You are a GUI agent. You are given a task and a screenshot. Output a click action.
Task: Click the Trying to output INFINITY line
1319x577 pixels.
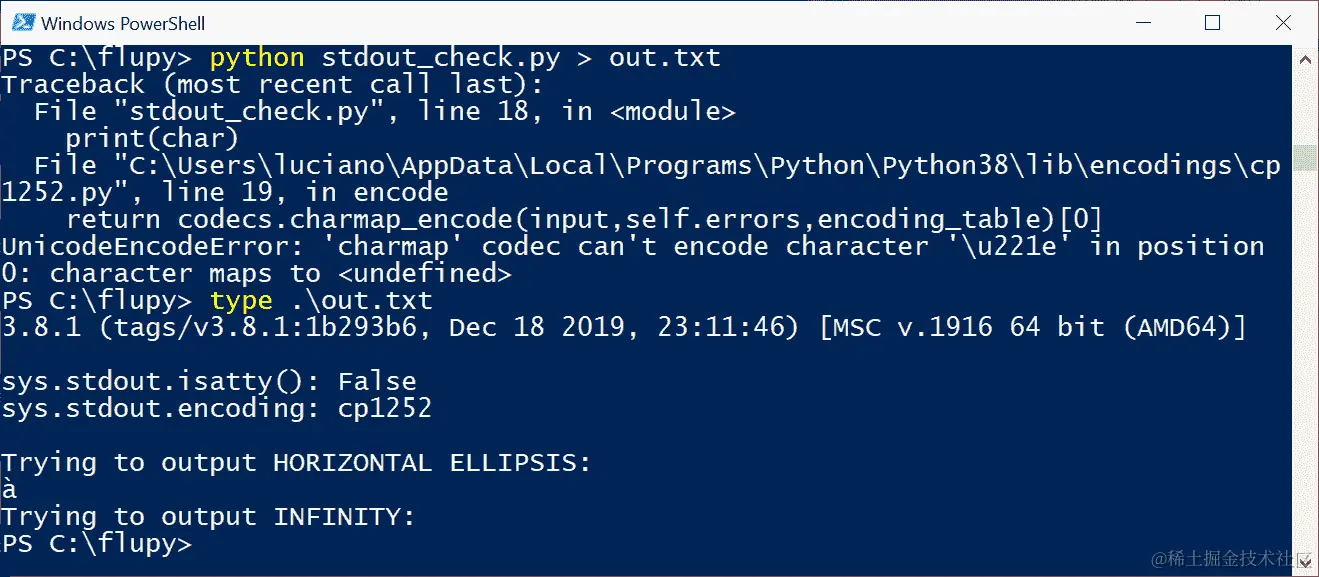(x=208, y=516)
